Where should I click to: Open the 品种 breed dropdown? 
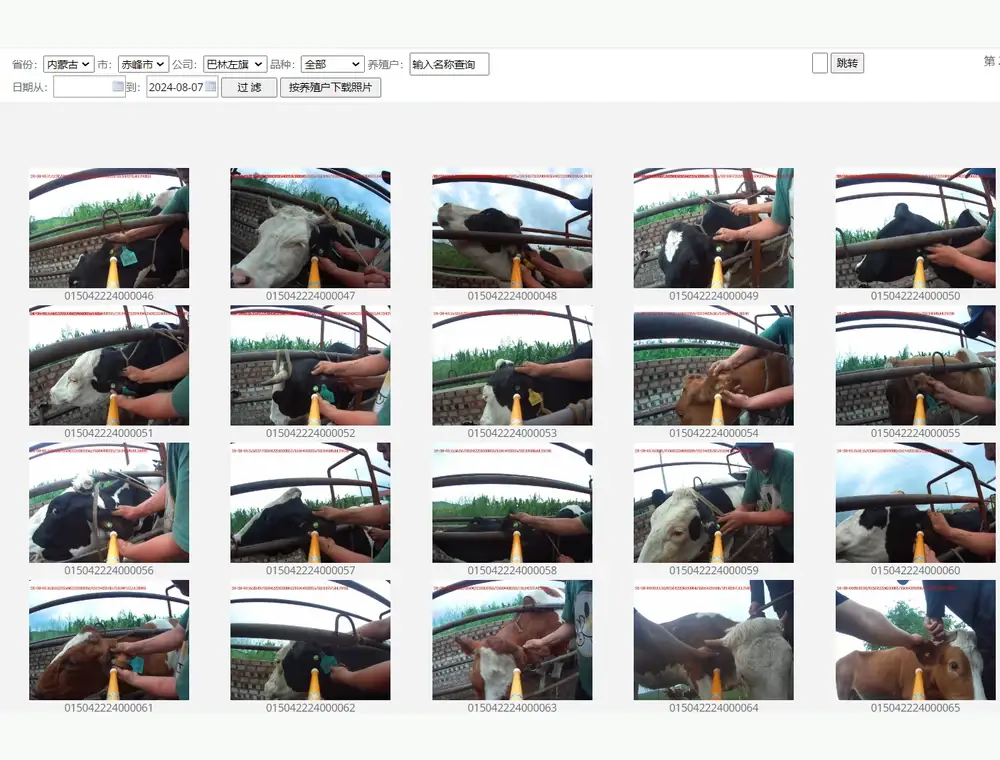[332, 64]
